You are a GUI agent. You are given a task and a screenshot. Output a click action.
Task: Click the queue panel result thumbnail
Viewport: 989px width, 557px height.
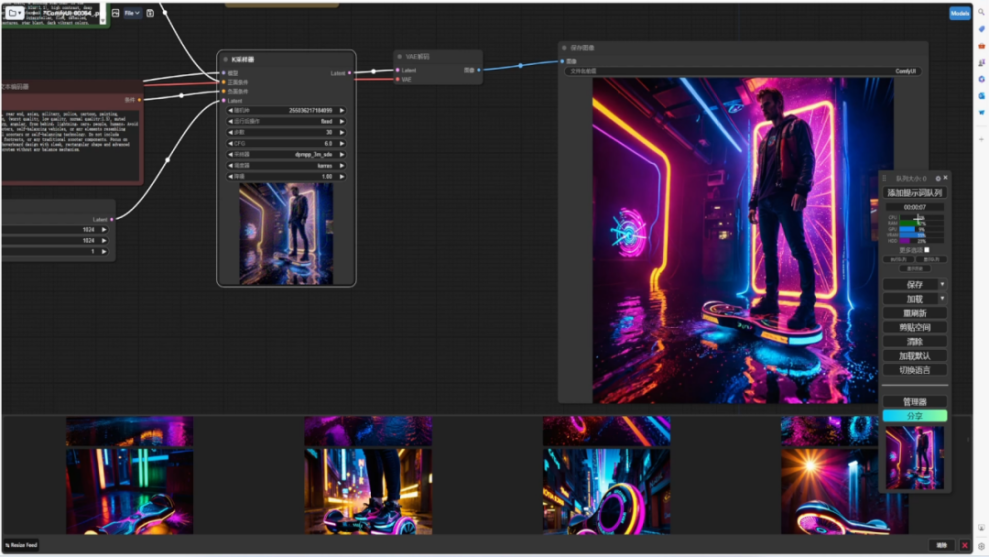pyautogui.click(x=915, y=458)
